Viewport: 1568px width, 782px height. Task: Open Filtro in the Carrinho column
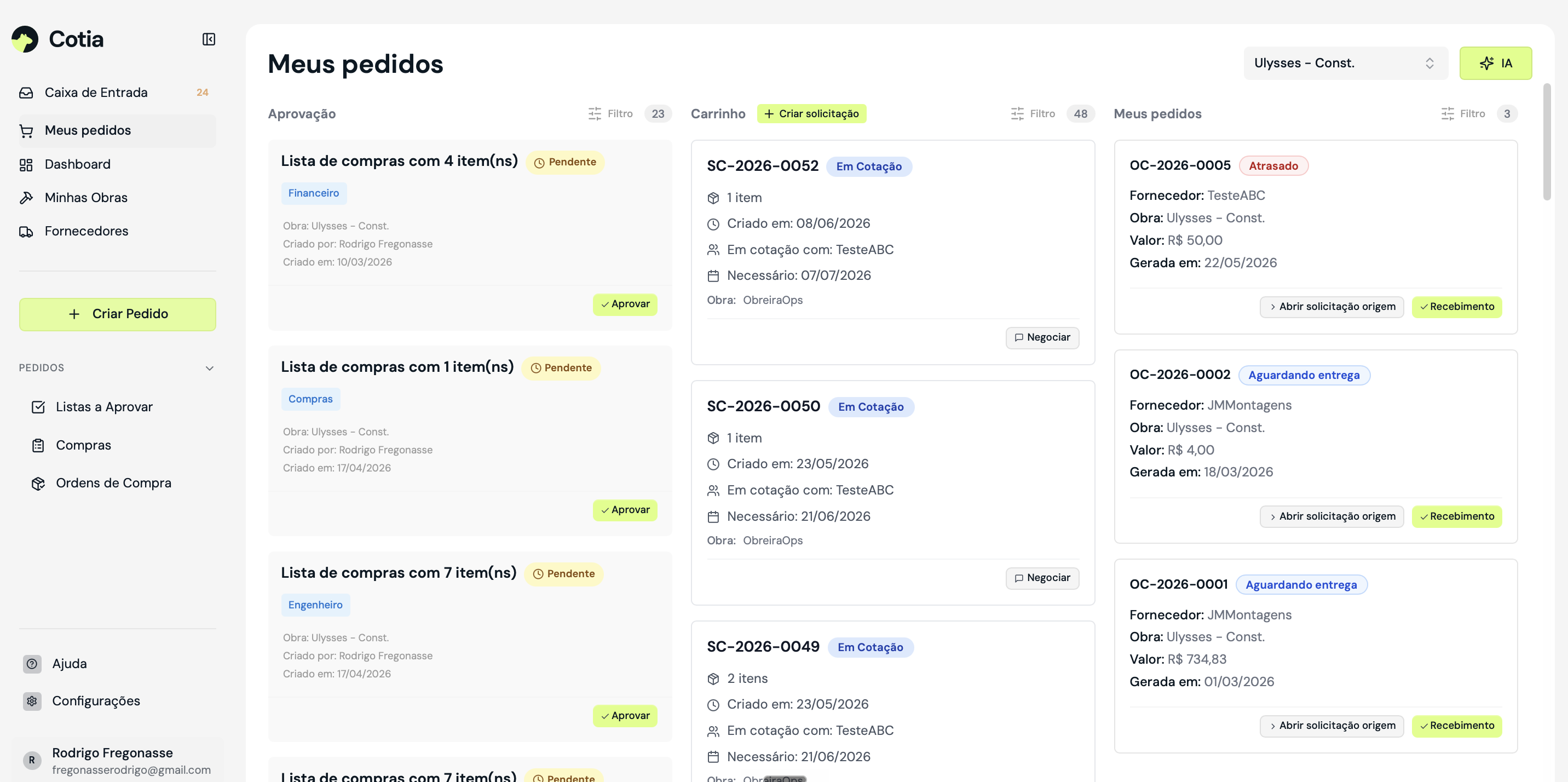click(1033, 114)
